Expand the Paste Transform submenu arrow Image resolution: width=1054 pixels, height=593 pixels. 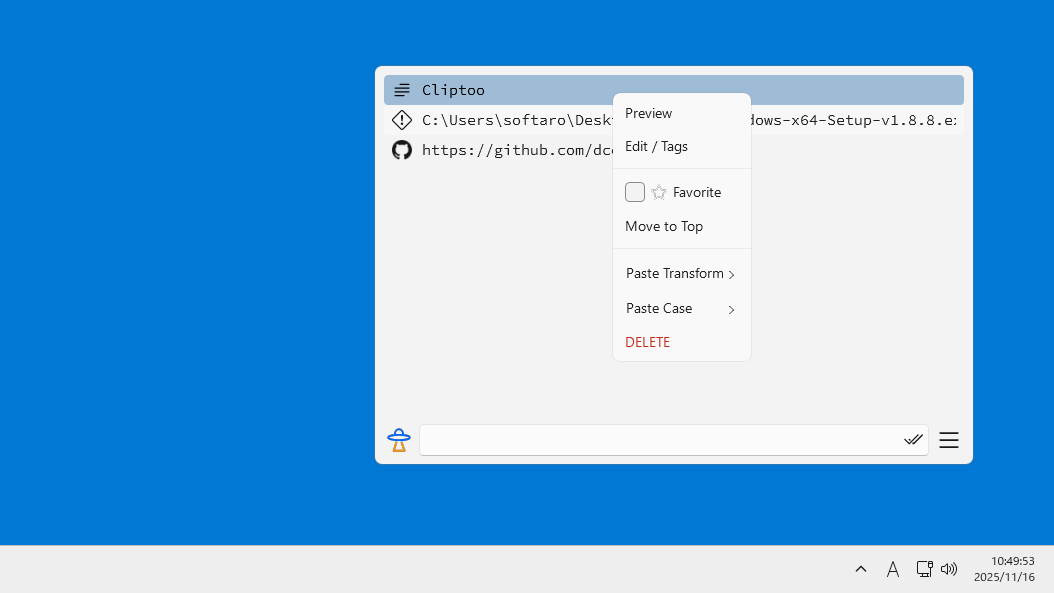(732, 275)
